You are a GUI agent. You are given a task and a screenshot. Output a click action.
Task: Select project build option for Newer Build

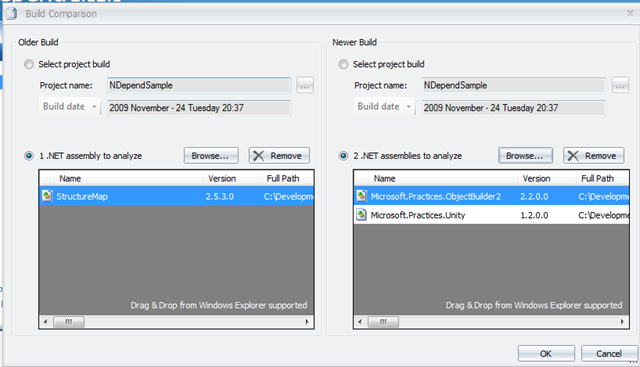point(343,65)
